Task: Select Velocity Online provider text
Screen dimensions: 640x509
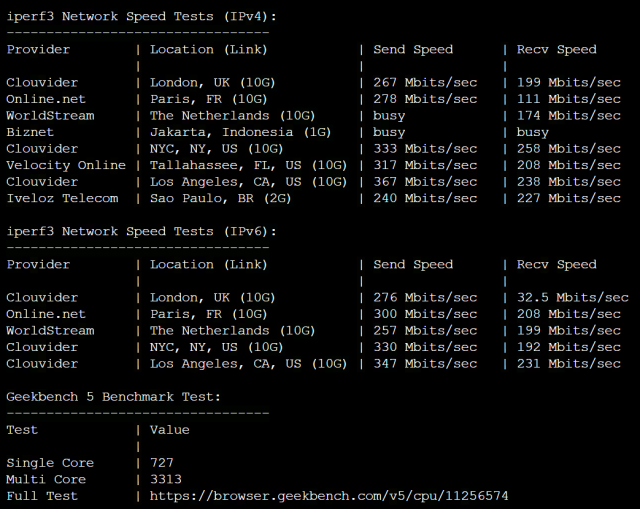Action: click(x=66, y=165)
